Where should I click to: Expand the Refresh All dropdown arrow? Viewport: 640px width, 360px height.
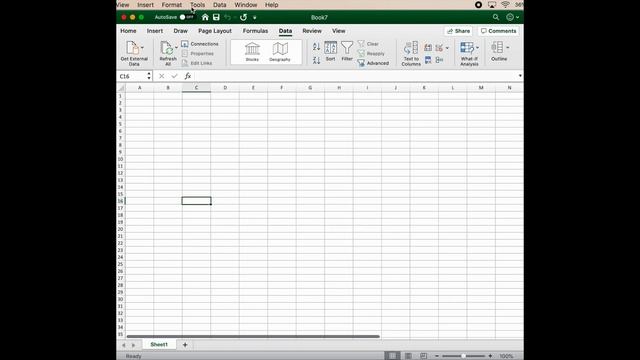pyautogui.click(x=176, y=47)
